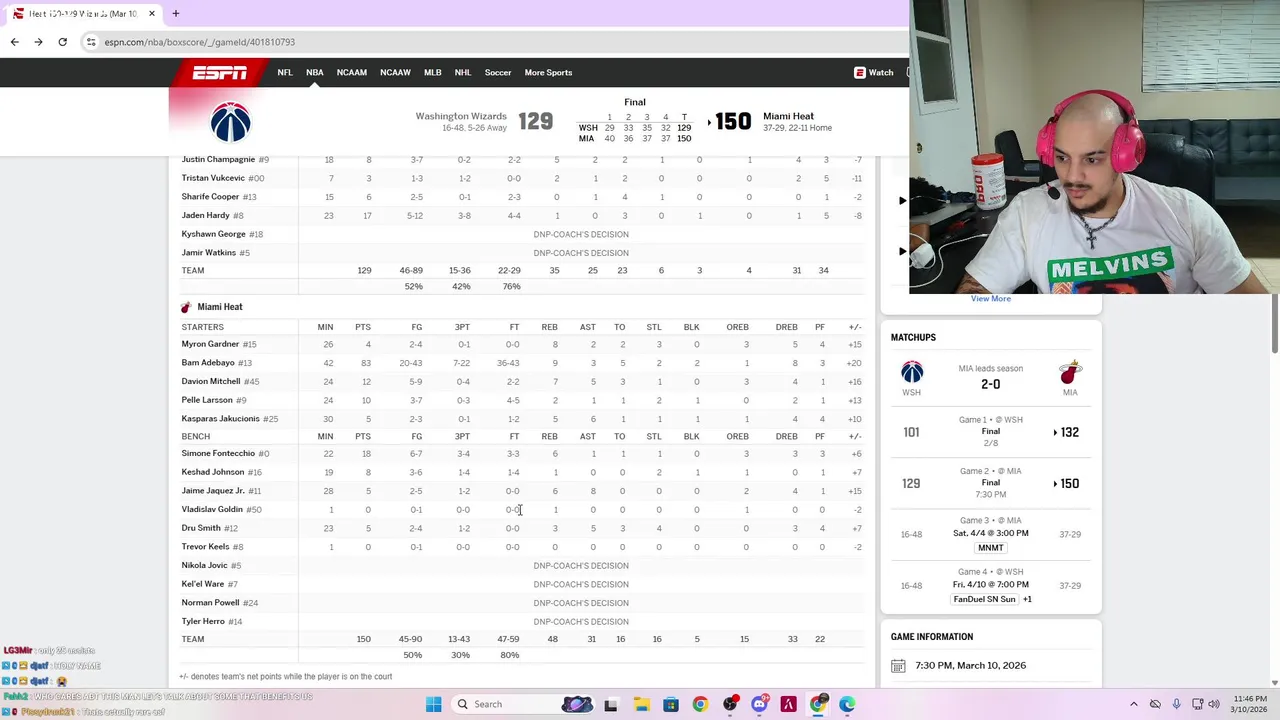Open the Game 1 @ WSH matchup

pos(991,432)
